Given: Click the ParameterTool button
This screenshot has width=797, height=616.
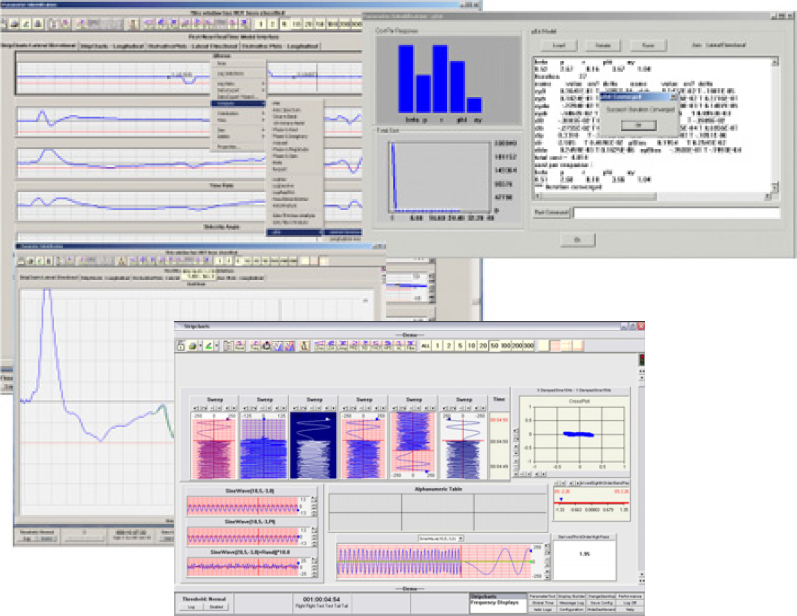Looking at the screenshot, I should 542,596.
